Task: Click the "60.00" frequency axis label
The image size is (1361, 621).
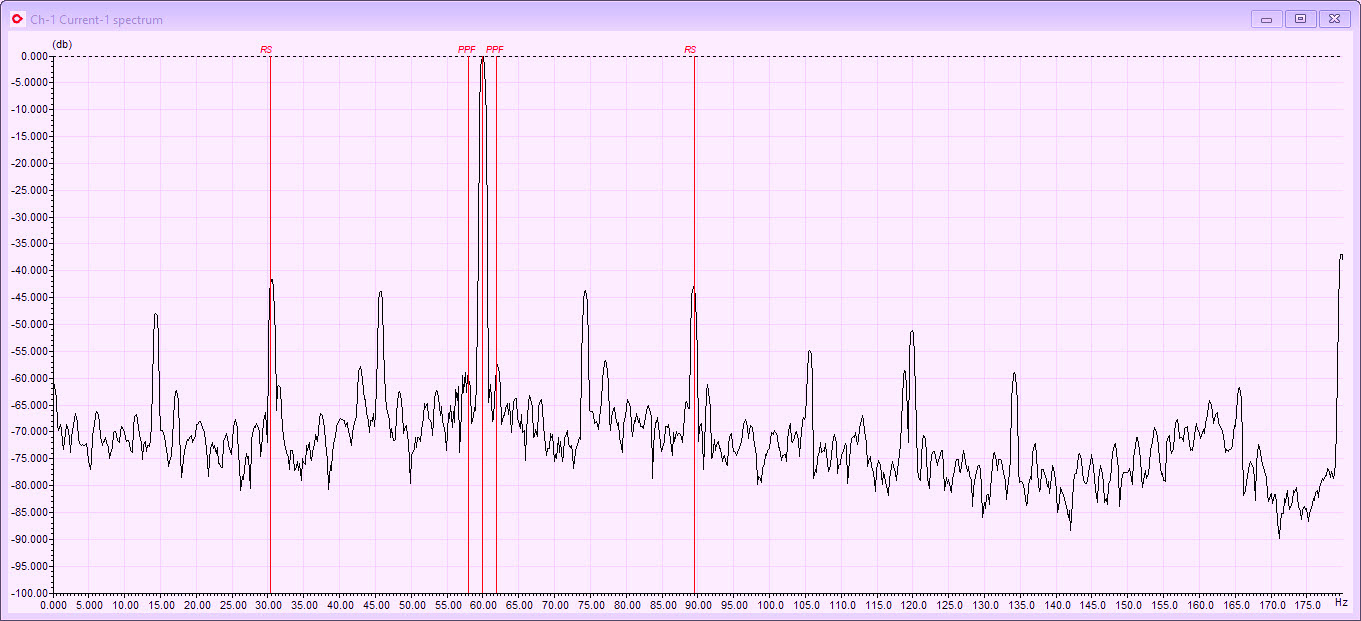Action: (x=483, y=605)
